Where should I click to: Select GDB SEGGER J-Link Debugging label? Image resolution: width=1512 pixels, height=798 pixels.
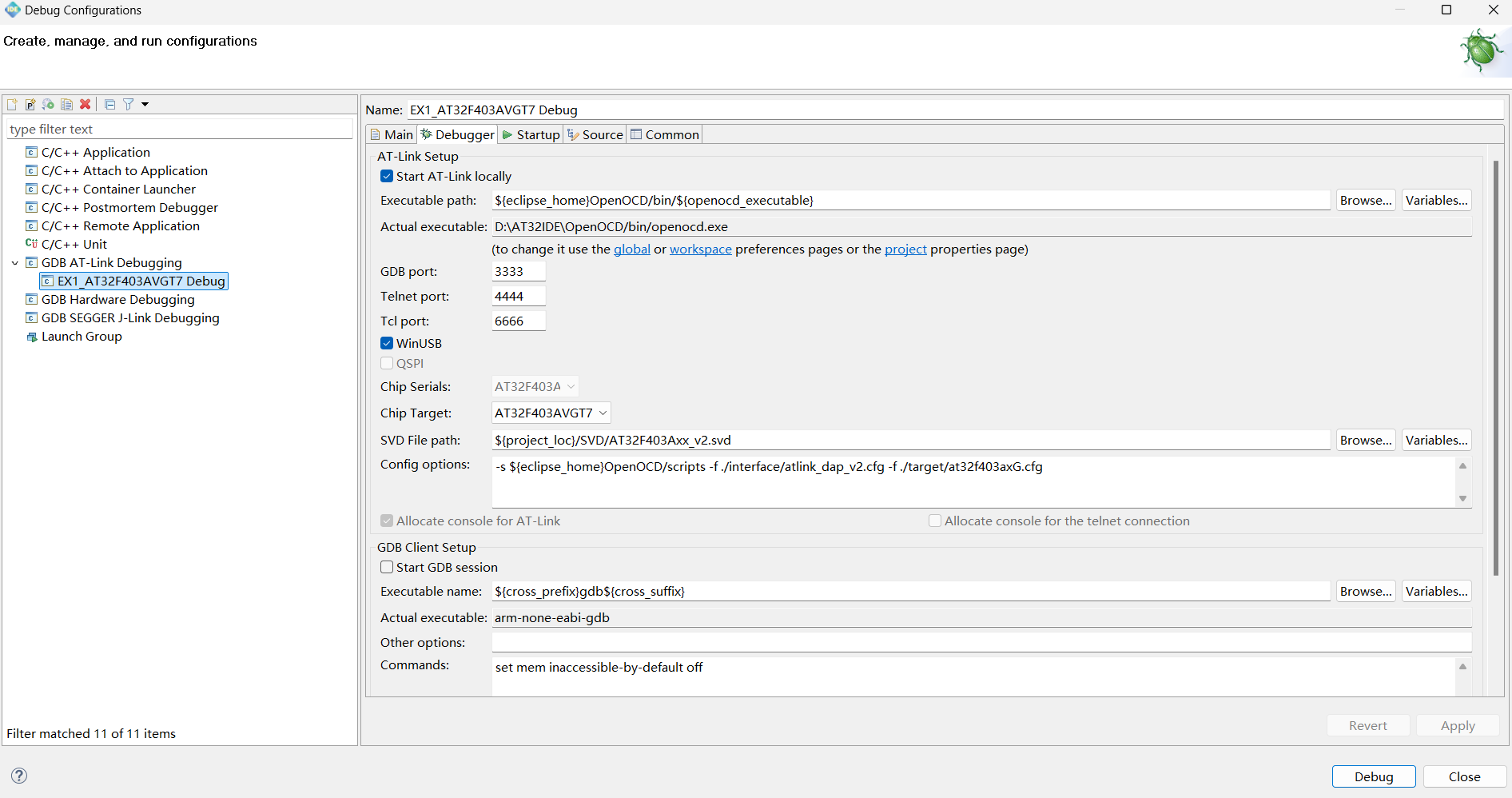[x=130, y=317]
